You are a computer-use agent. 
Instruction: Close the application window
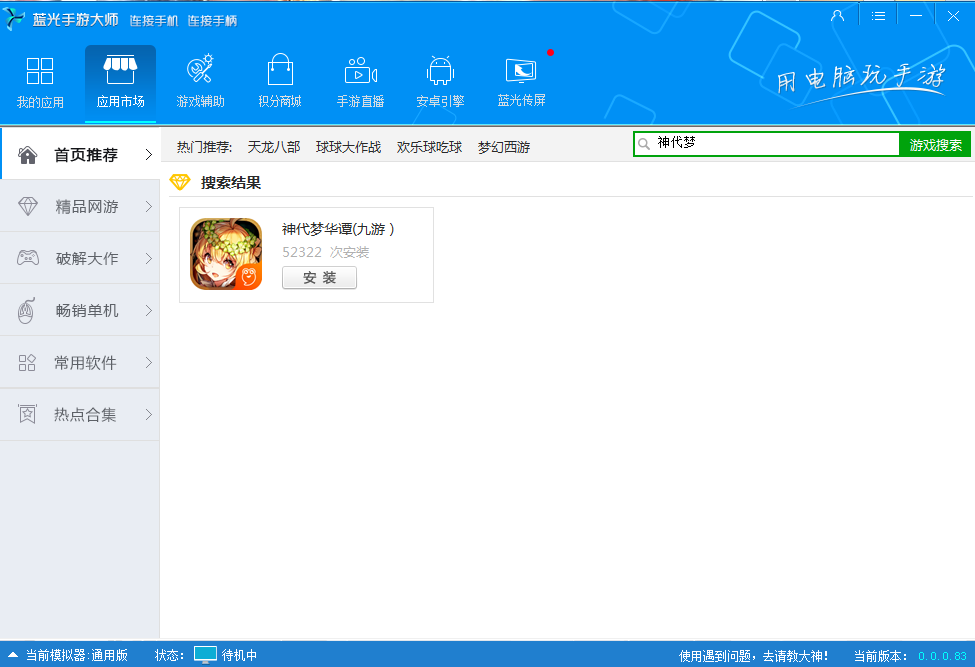point(953,16)
